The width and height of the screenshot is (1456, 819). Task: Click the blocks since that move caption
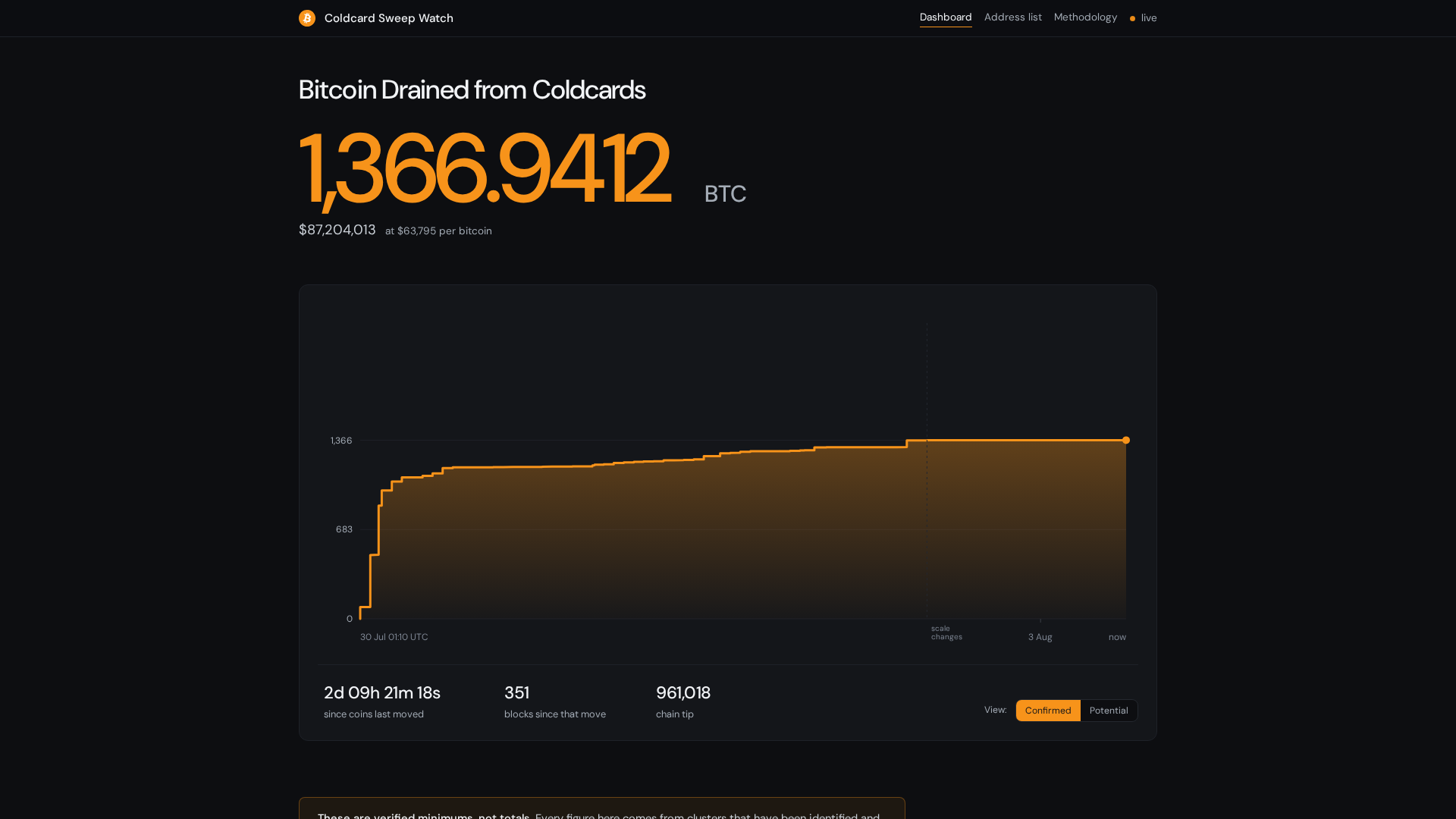coord(555,714)
